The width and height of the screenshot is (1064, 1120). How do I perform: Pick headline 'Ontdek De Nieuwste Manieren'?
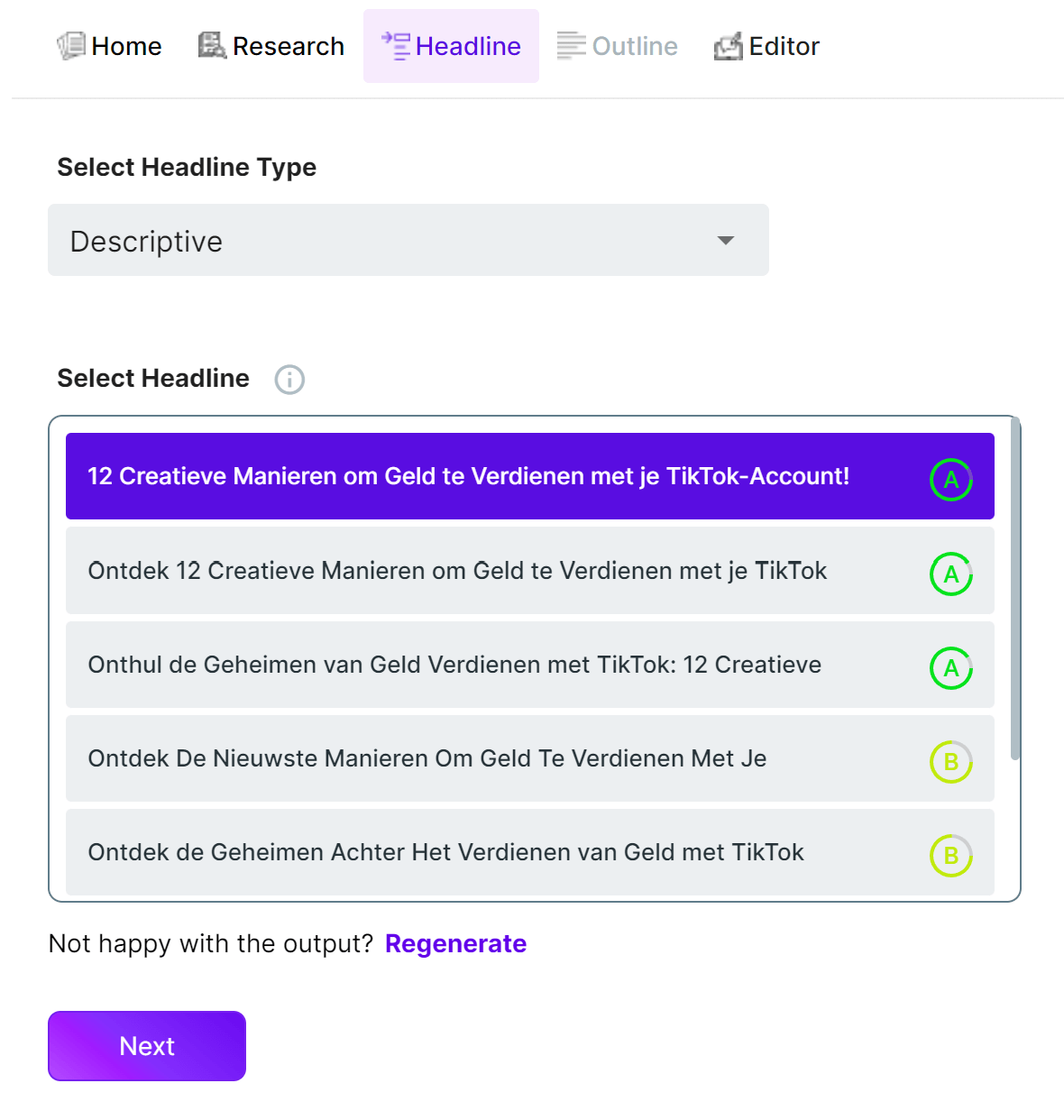click(427, 758)
